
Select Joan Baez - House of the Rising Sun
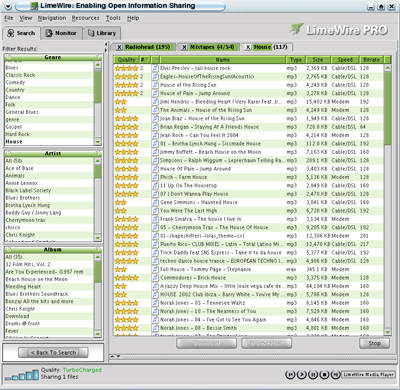click(x=249, y=118)
